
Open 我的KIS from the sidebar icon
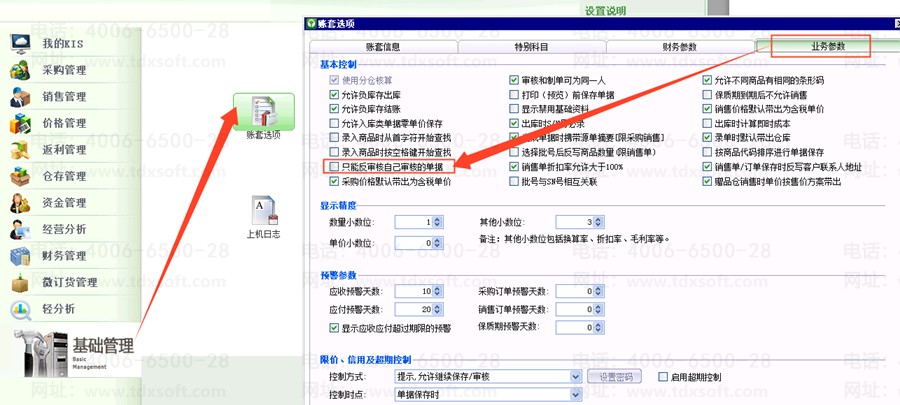(x=21, y=44)
